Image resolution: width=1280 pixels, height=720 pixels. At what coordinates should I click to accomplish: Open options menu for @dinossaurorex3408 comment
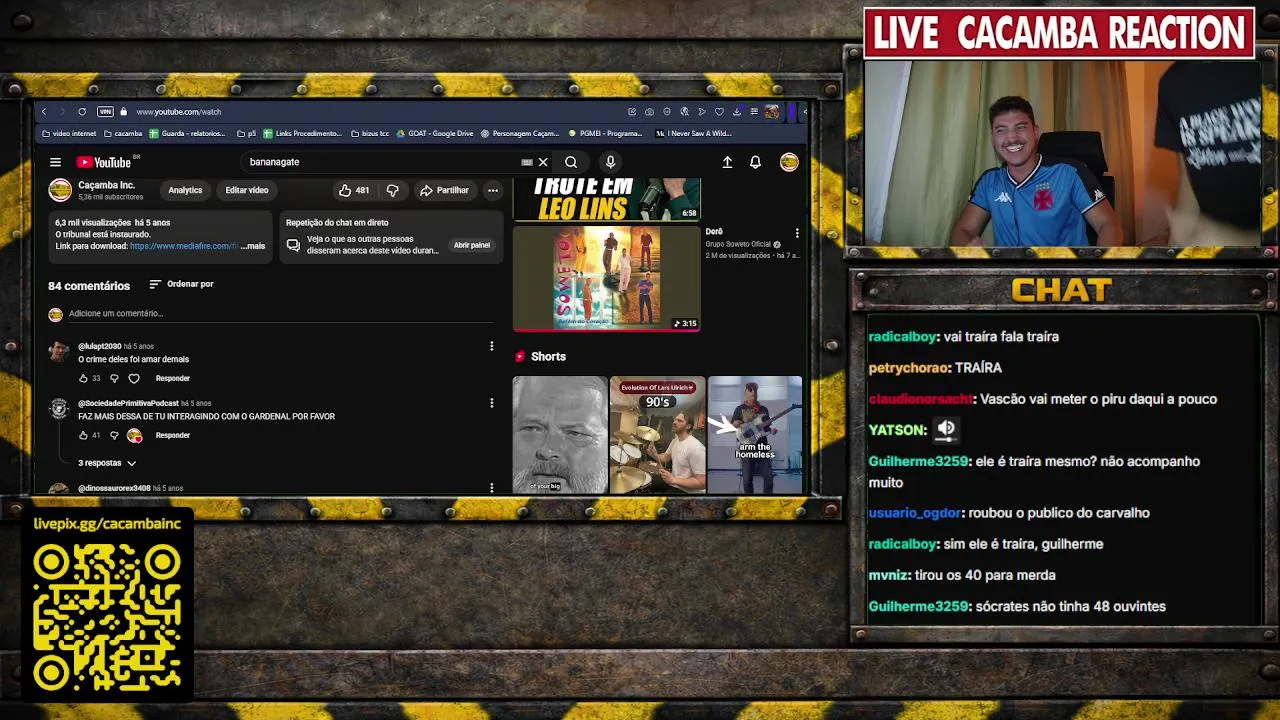(491, 488)
